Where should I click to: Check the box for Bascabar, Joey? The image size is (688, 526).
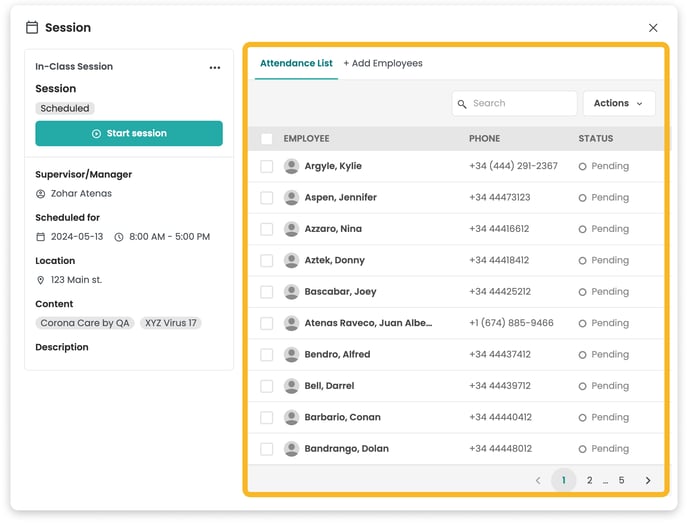pos(266,292)
